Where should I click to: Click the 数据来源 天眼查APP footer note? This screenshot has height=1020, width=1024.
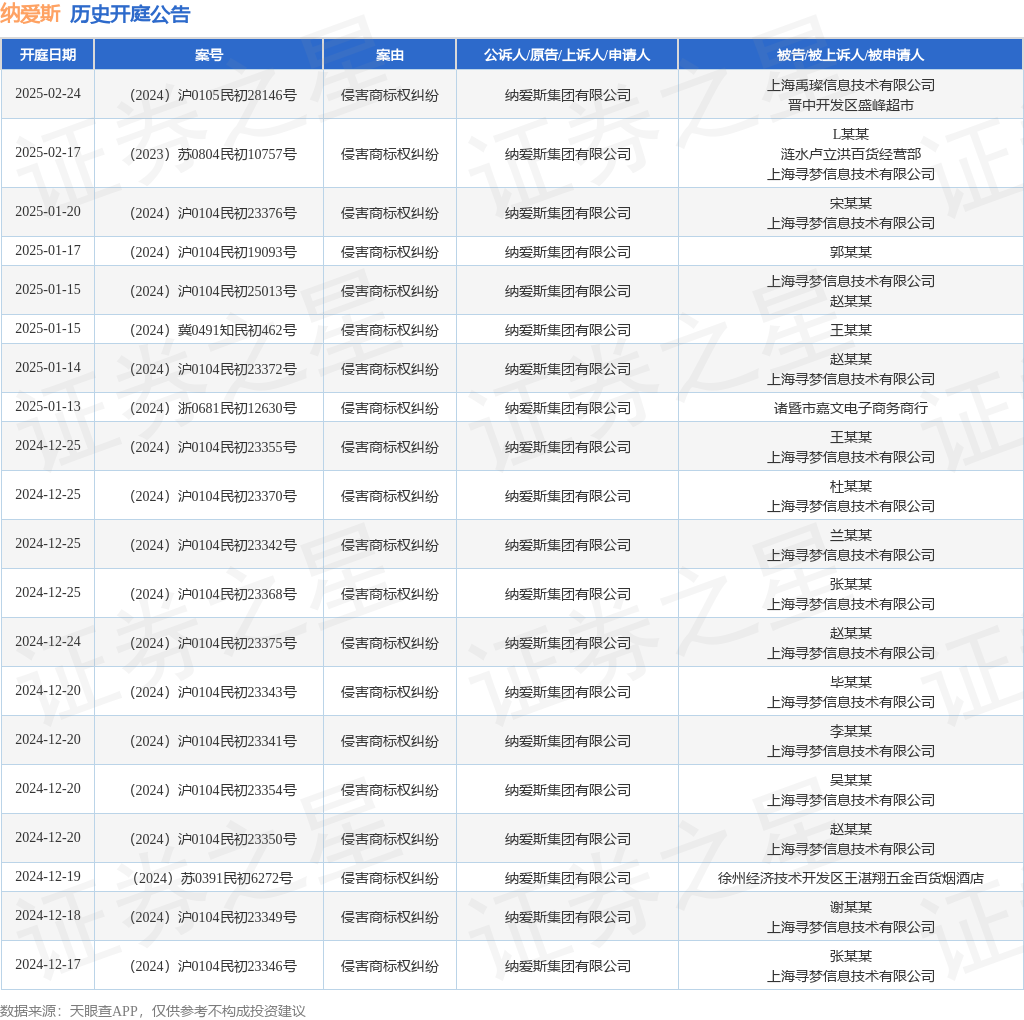coord(153,1011)
